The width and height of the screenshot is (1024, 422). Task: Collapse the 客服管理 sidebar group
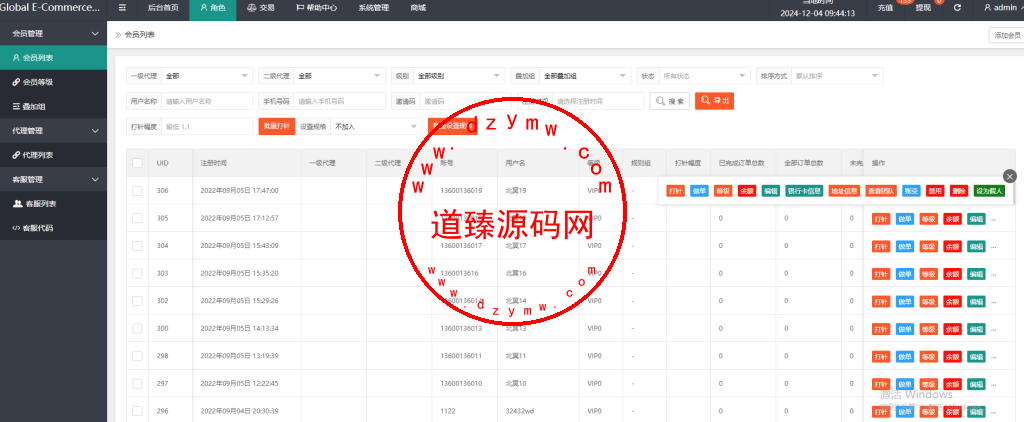54,179
